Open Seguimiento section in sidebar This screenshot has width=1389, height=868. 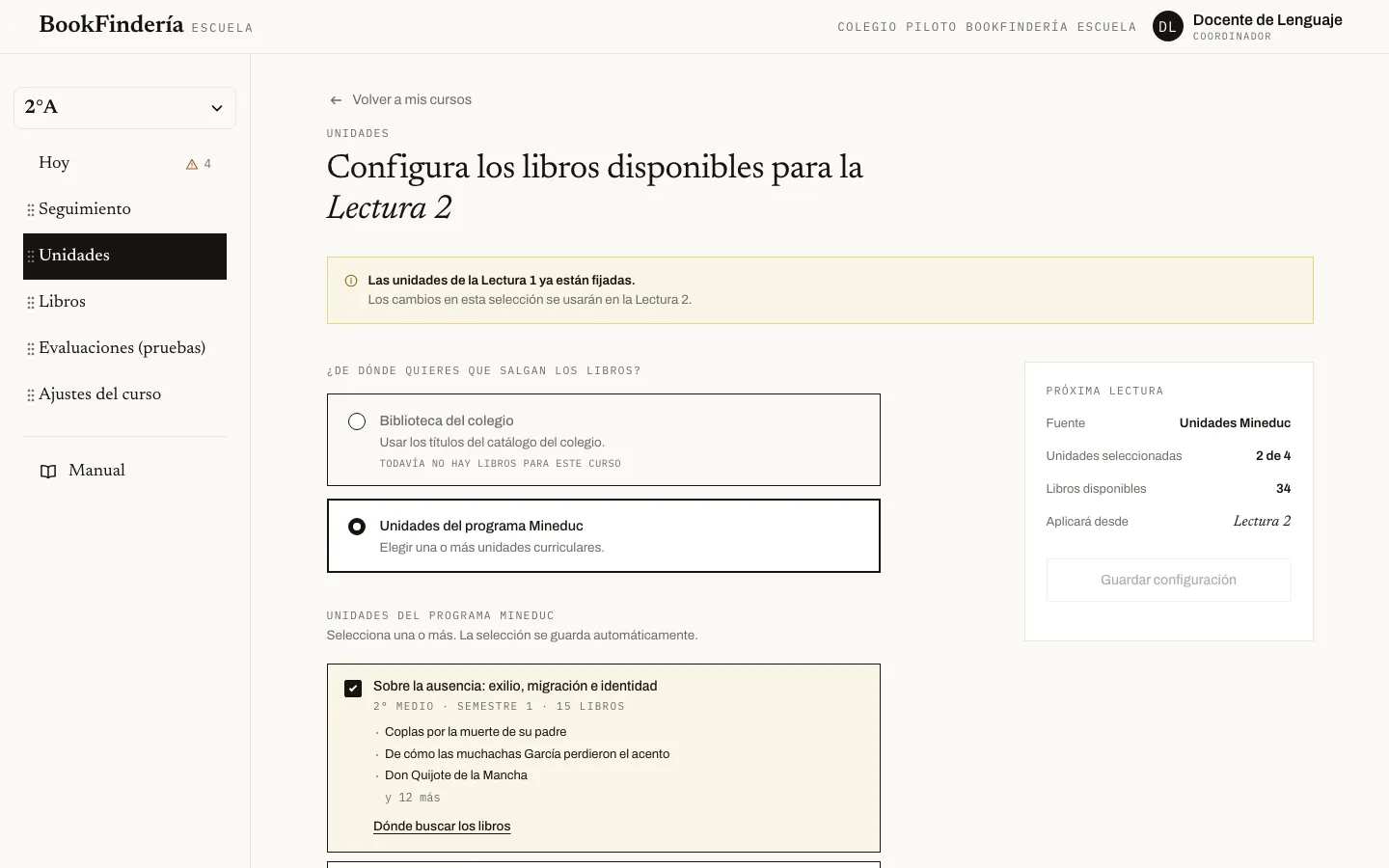[x=124, y=209]
